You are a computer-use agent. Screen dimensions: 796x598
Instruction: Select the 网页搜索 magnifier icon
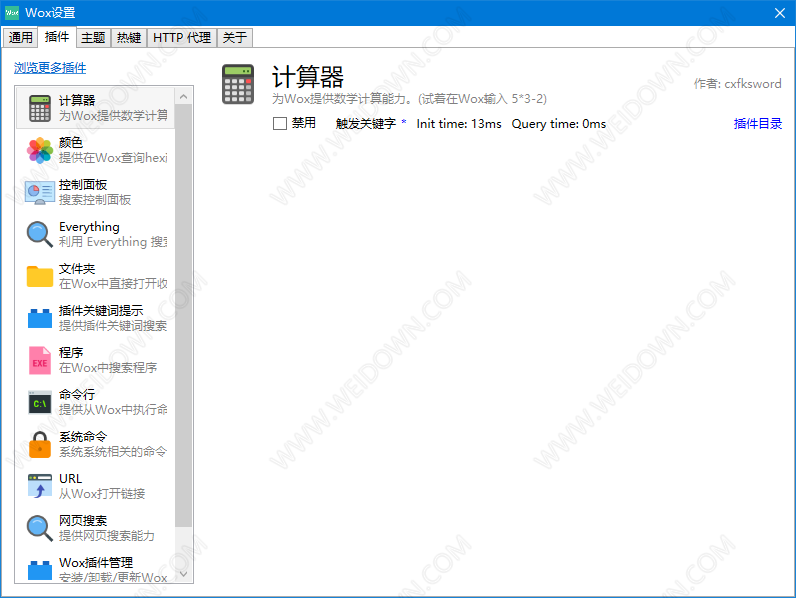40,528
